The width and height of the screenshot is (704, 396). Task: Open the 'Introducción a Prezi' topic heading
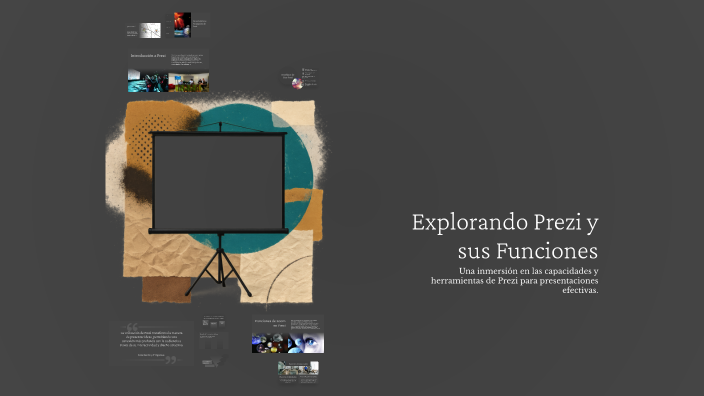[148, 56]
